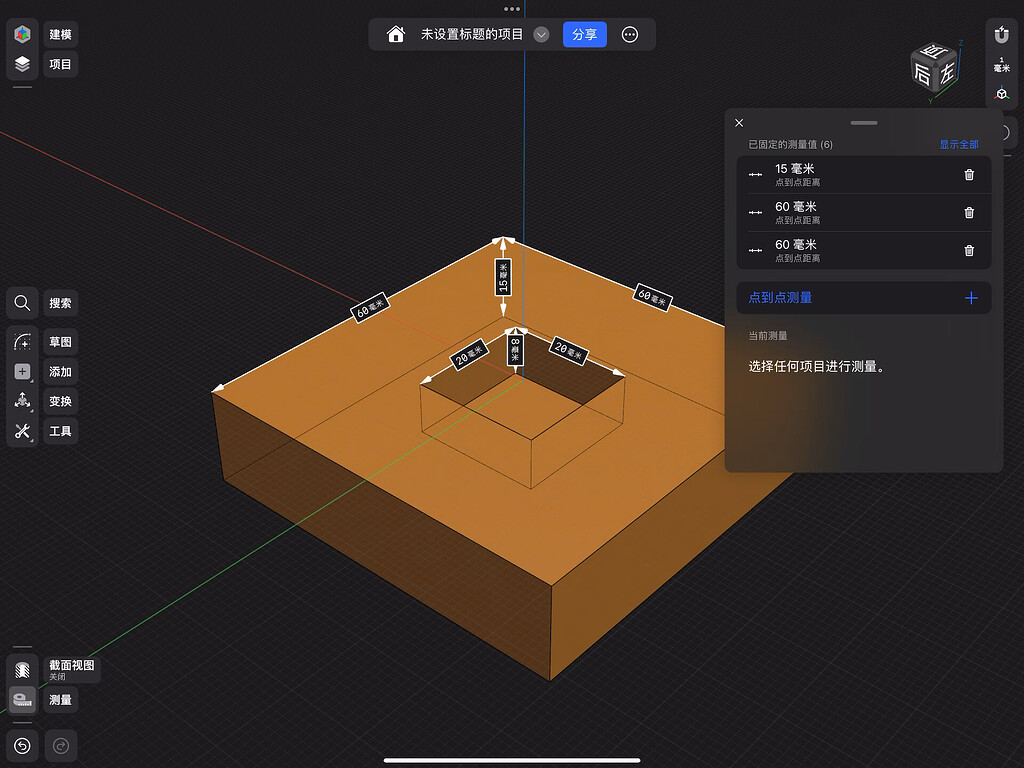
Task: Pull the measurement panel handle bar
Action: pos(863,122)
